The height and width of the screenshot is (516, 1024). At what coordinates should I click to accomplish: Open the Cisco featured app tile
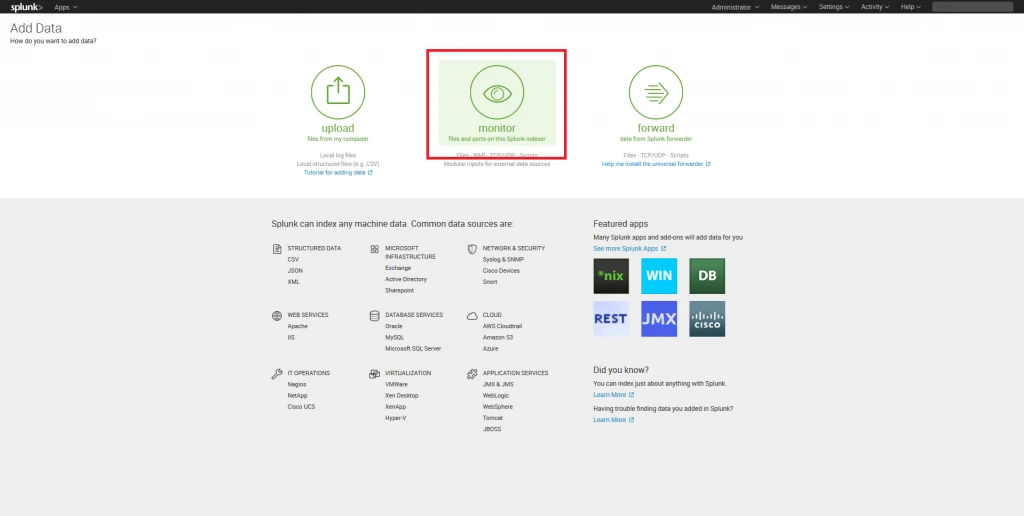[707, 319]
